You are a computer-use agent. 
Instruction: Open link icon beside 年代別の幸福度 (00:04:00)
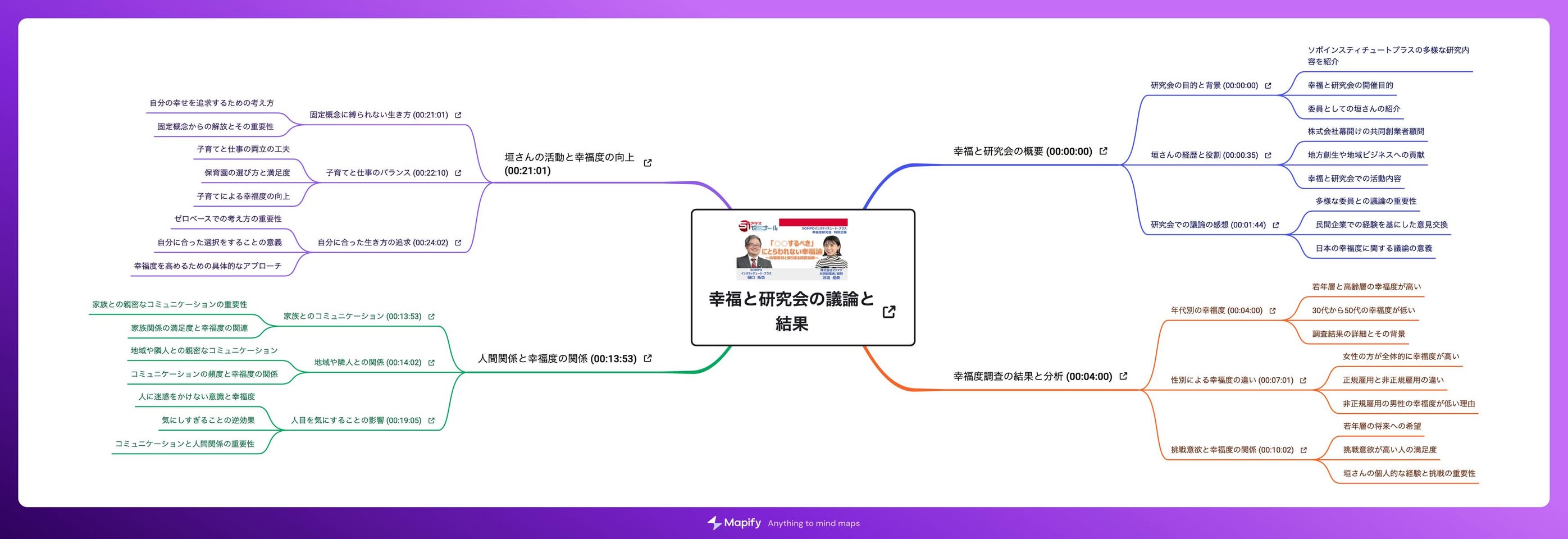[1272, 311]
